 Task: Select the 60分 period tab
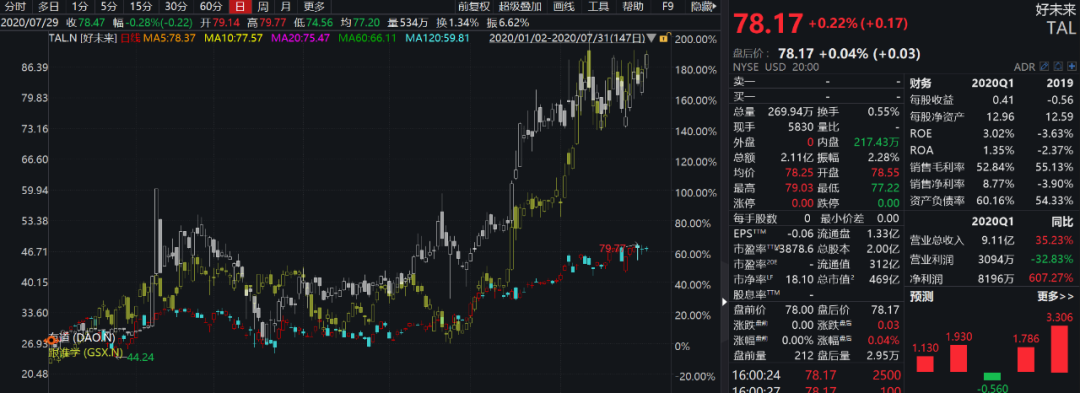211,7
